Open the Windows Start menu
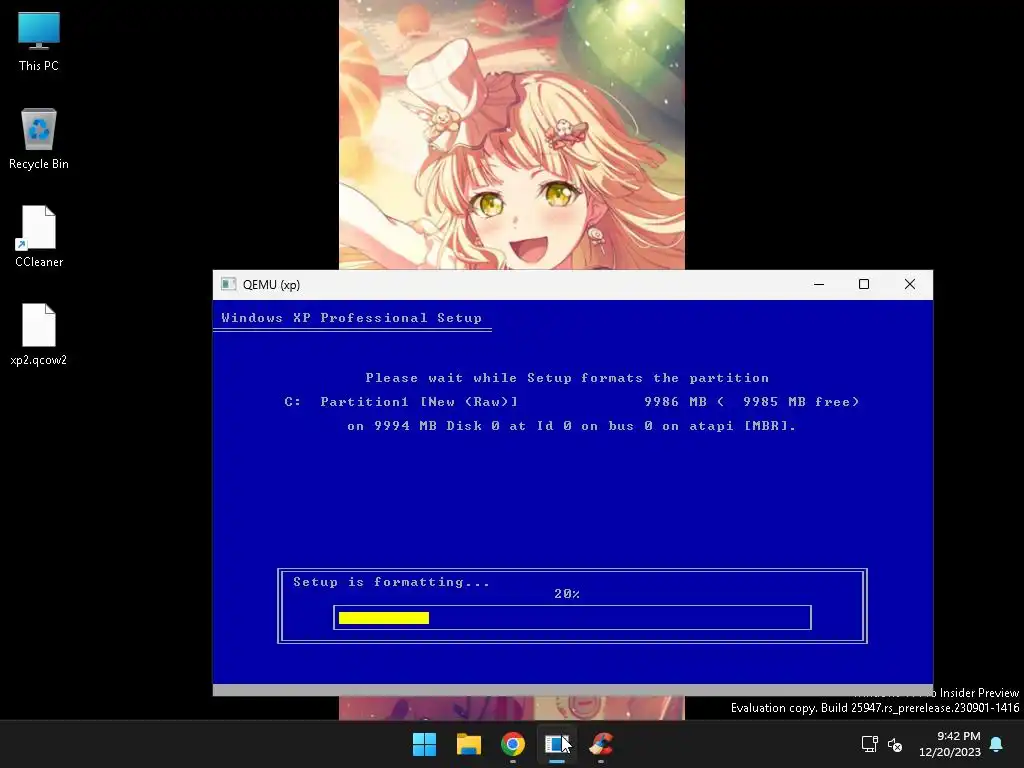The width and height of the screenshot is (1024, 768). pos(424,744)
